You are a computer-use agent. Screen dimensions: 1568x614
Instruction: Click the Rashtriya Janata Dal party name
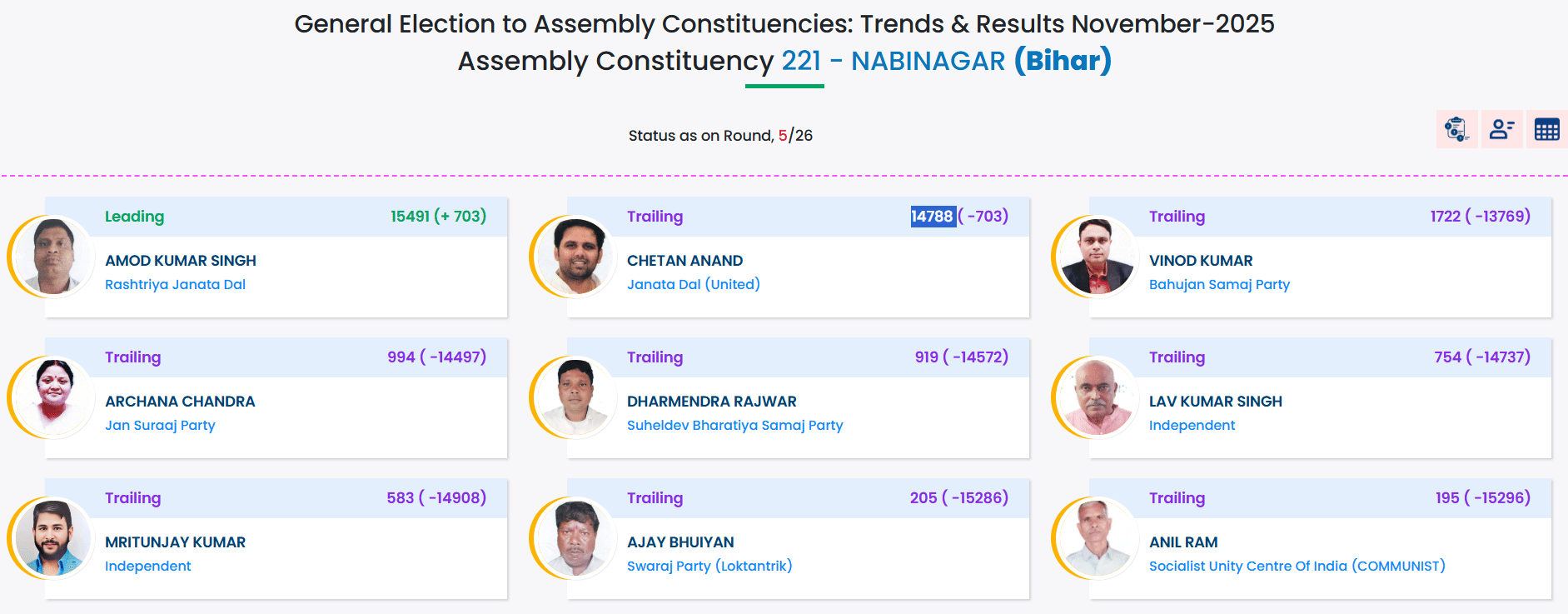[x=175, y=284]
